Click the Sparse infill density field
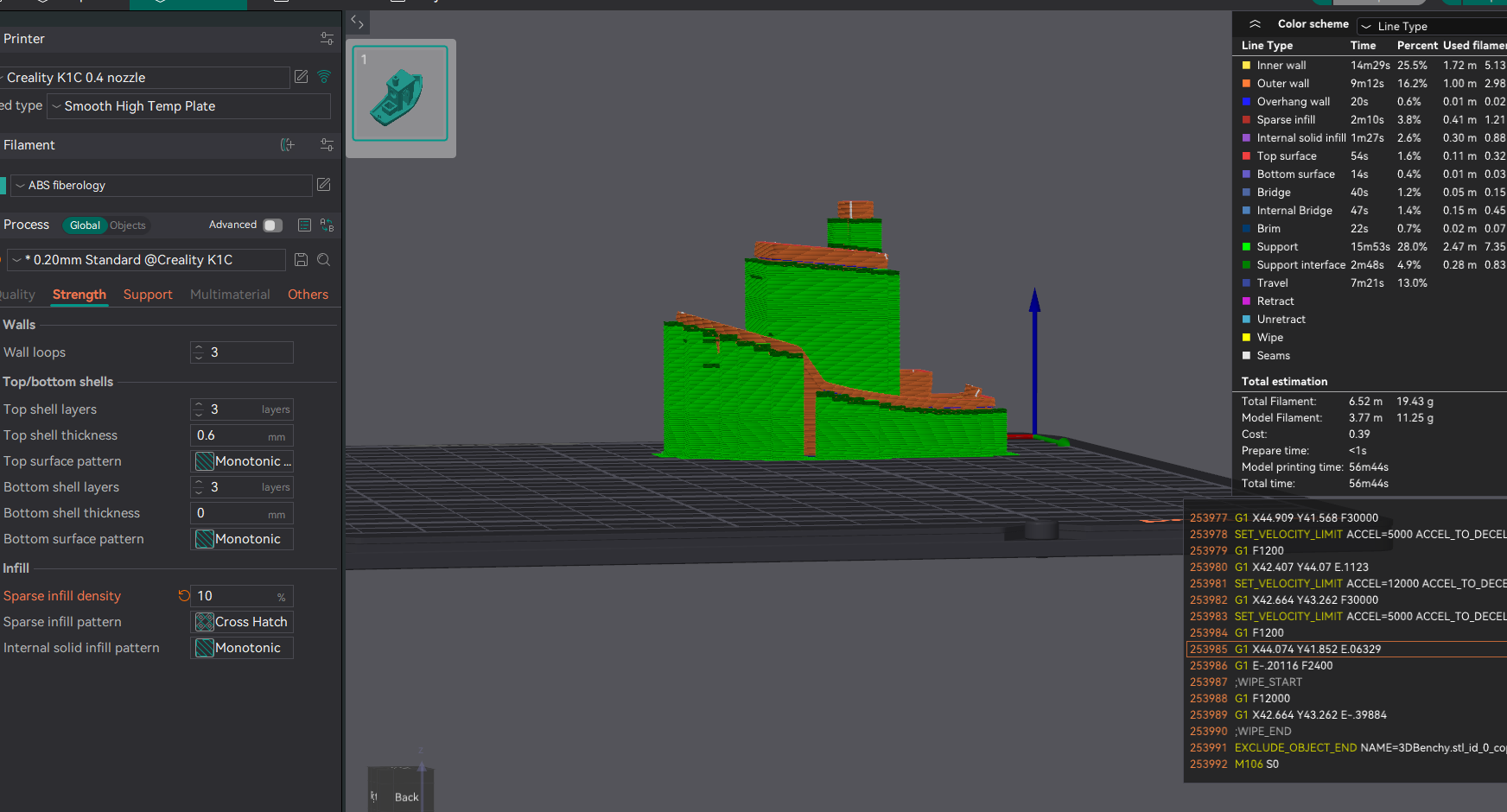 242,596
